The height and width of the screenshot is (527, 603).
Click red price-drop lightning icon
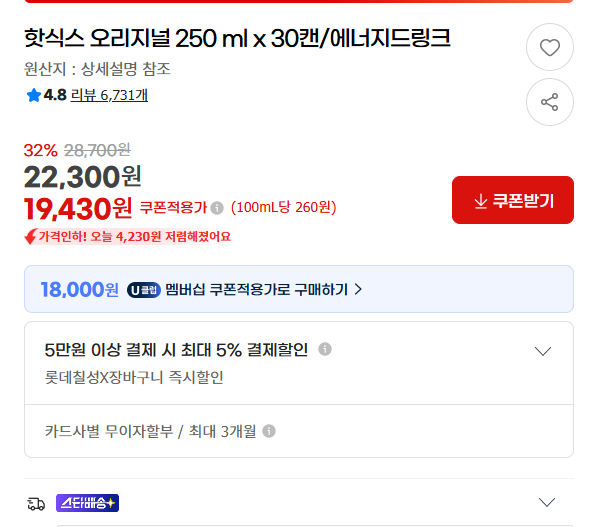click(x=31, y=236)
